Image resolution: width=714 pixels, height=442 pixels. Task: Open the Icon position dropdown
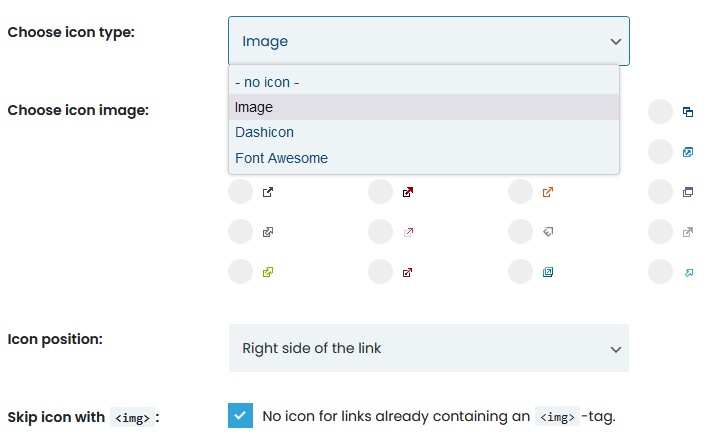point(429,348)
